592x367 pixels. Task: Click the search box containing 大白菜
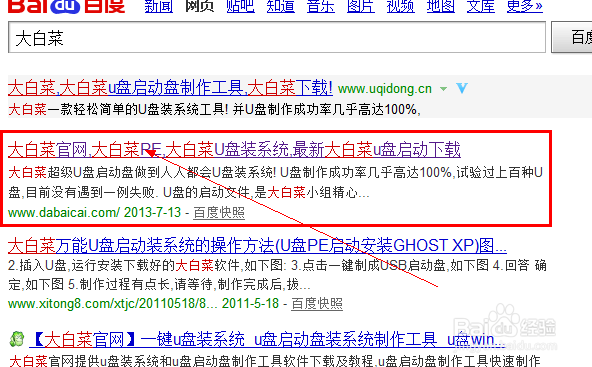[277, 37]
